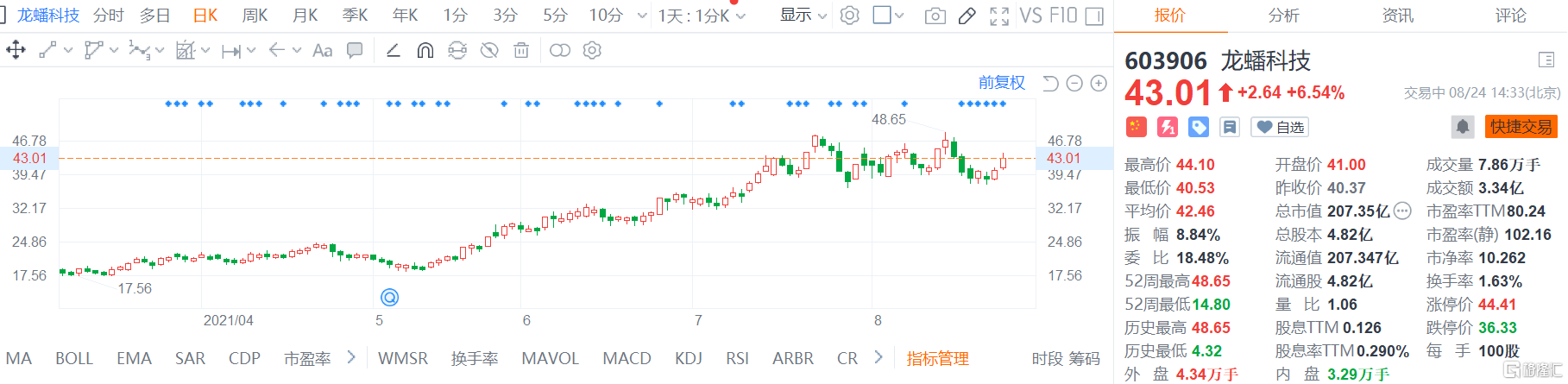This screenshot has width=1568, height=384.
Task: Click the line pencil drawing icon
Action: (x=393, y=50)
